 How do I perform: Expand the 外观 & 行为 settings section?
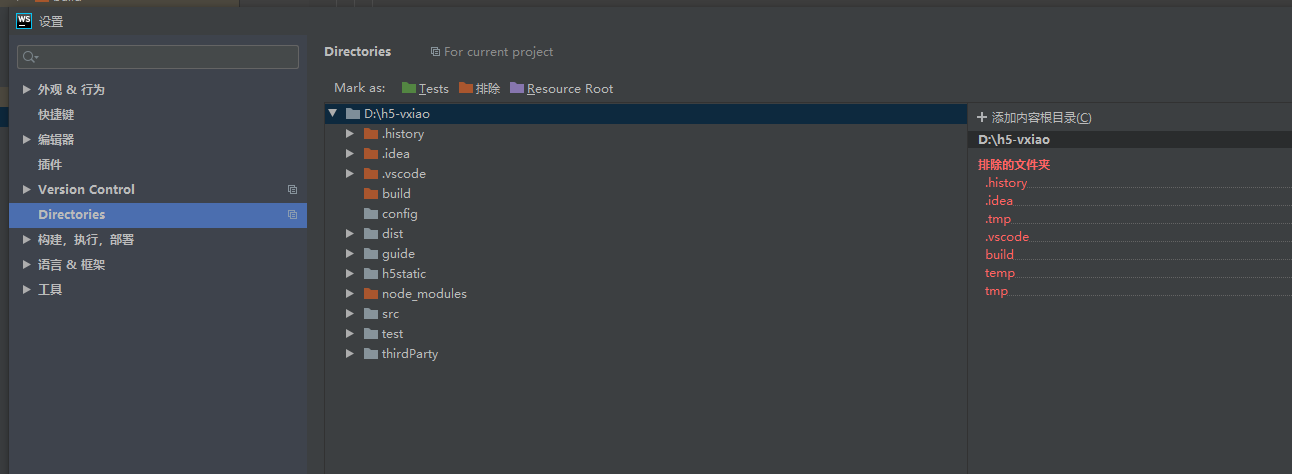[28, 89]
